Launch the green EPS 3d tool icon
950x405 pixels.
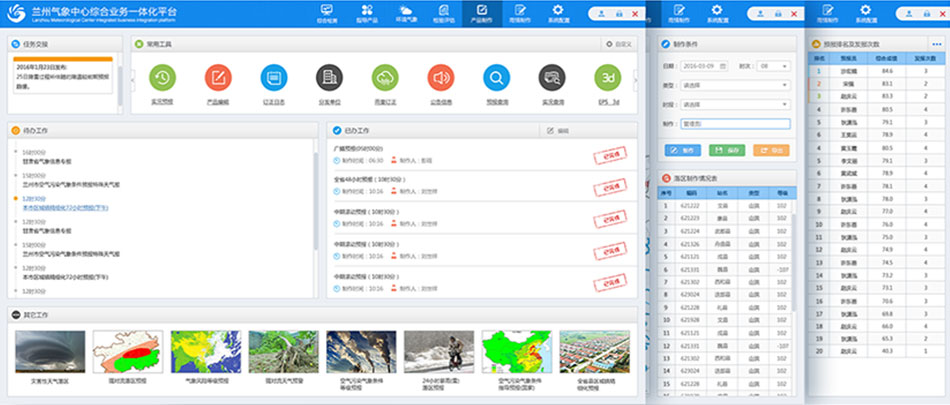click(607, 78)
